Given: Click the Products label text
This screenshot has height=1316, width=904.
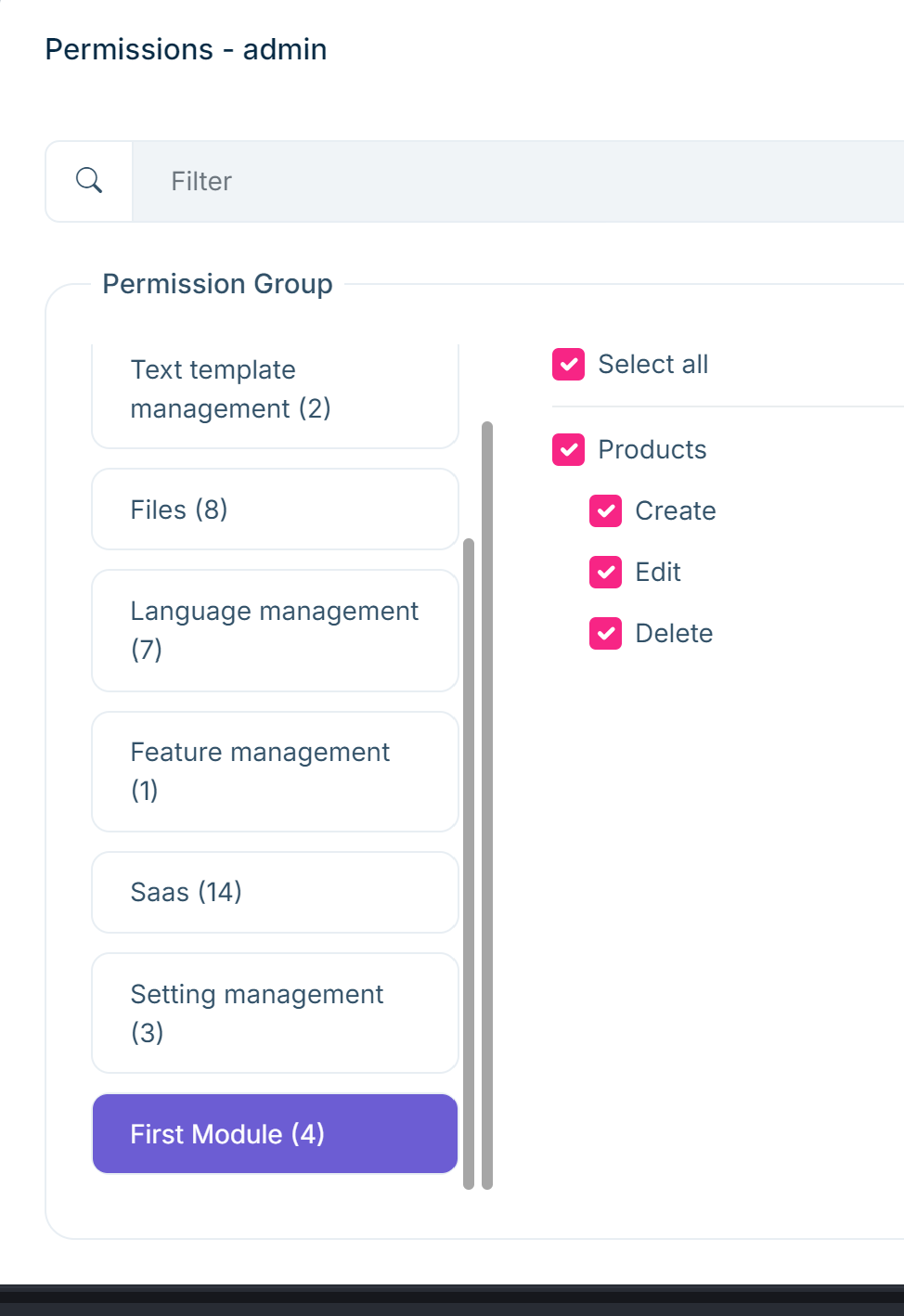Looking at the screenshot, I should (652, 450).
